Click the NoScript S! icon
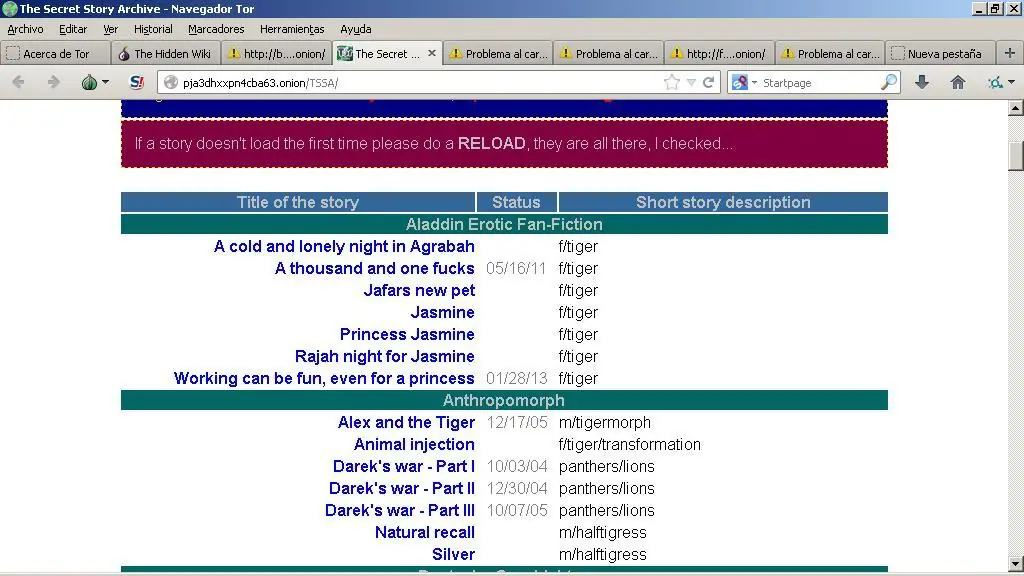Image resolution: width=1024 pixels, height=576 pixels. 136,82
